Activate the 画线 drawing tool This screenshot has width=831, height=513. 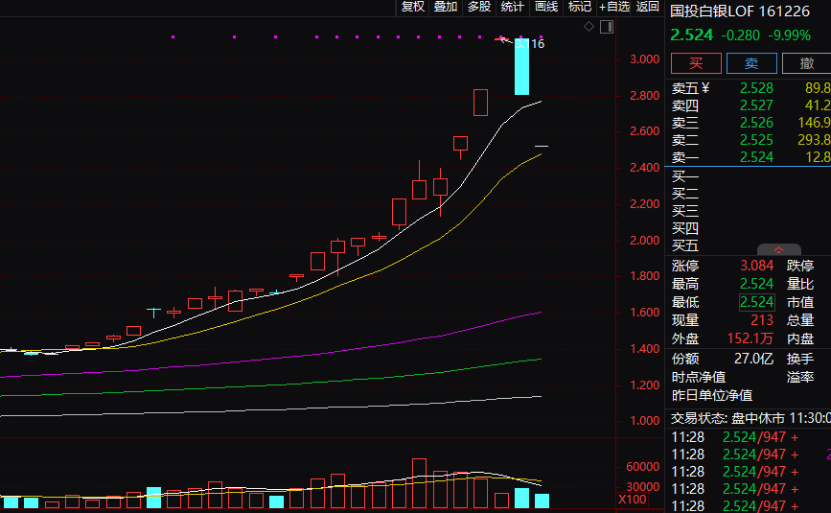546,7
